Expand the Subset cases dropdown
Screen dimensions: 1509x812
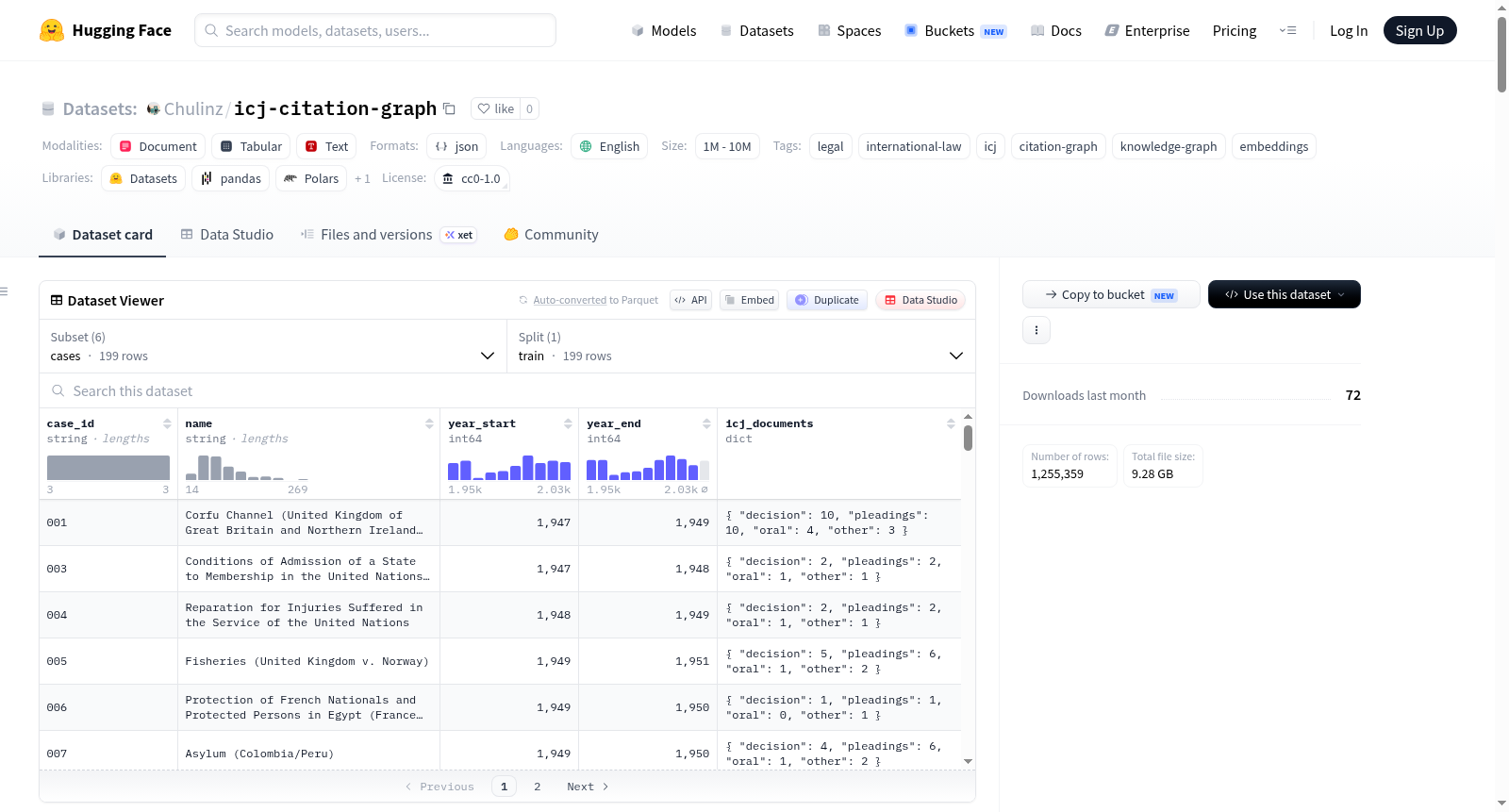tap(273, 346)
